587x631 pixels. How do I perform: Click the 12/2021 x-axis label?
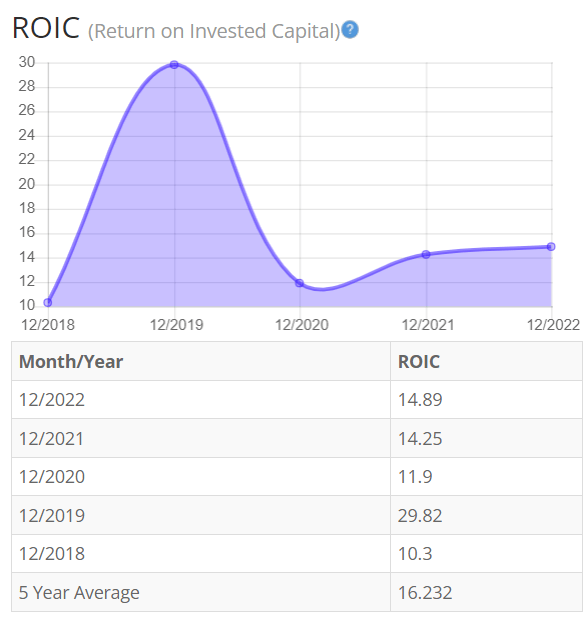click(428, 325)
